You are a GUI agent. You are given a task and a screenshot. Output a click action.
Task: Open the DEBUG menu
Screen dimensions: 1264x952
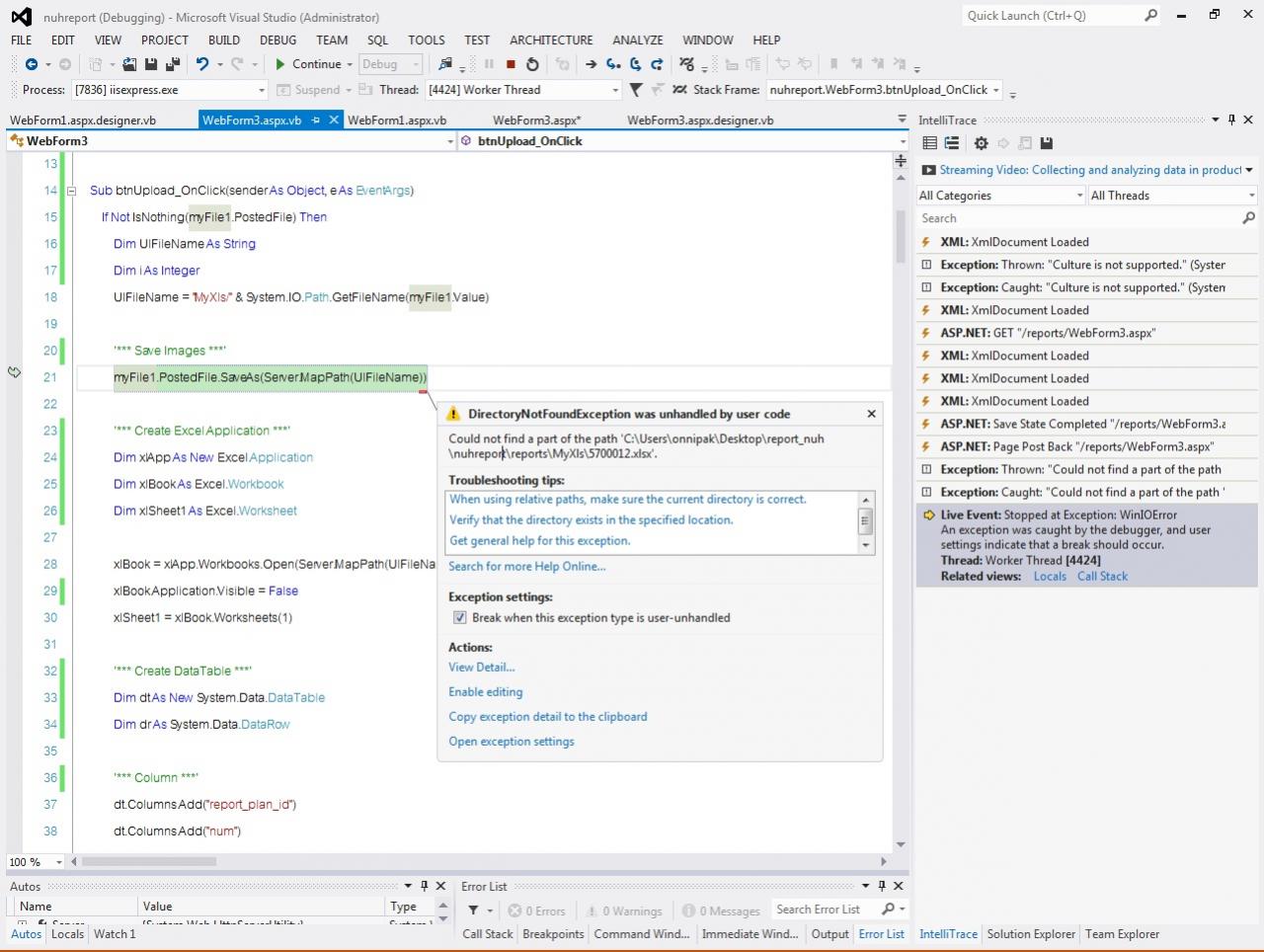click(278, 40)
